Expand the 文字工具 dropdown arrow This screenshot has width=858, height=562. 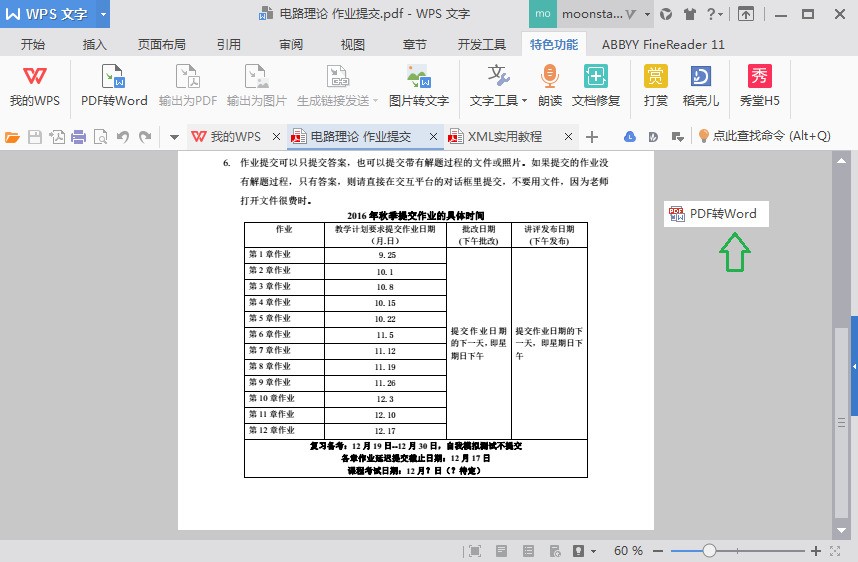pyautogui.click(x=524, y=101)
